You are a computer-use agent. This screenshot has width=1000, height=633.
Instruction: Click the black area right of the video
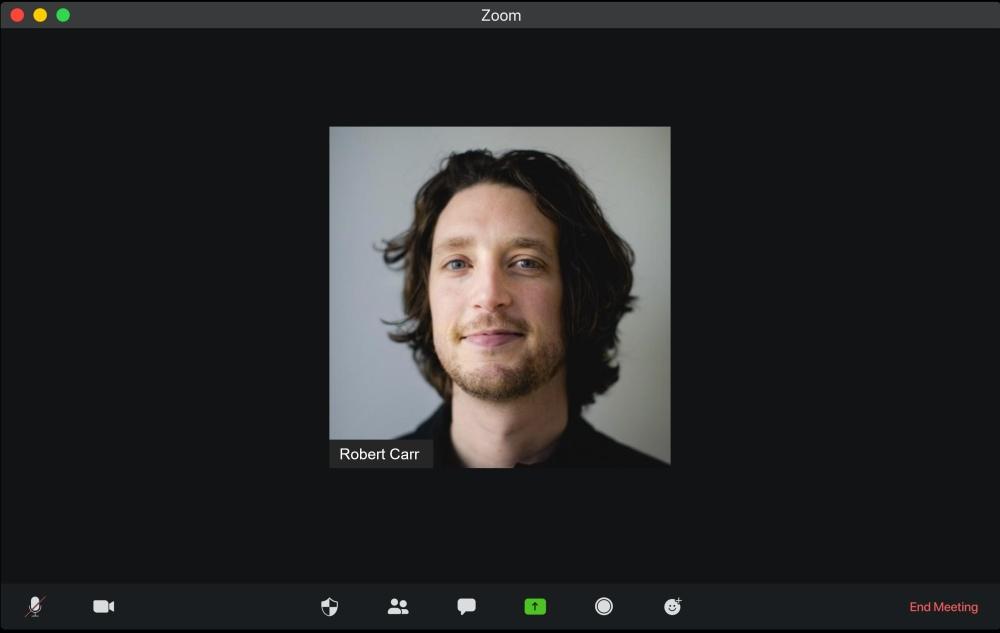coord(835,300)
